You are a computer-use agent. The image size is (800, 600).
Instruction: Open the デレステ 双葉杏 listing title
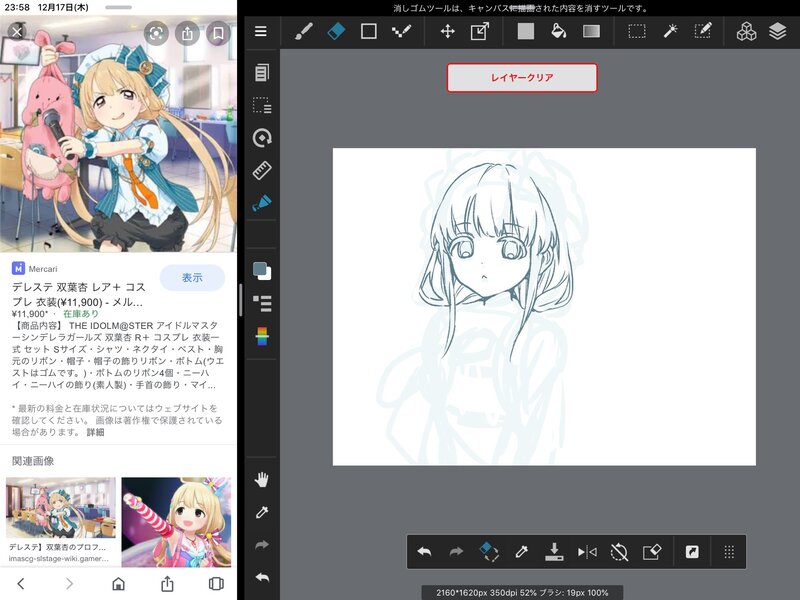[79, 294]
